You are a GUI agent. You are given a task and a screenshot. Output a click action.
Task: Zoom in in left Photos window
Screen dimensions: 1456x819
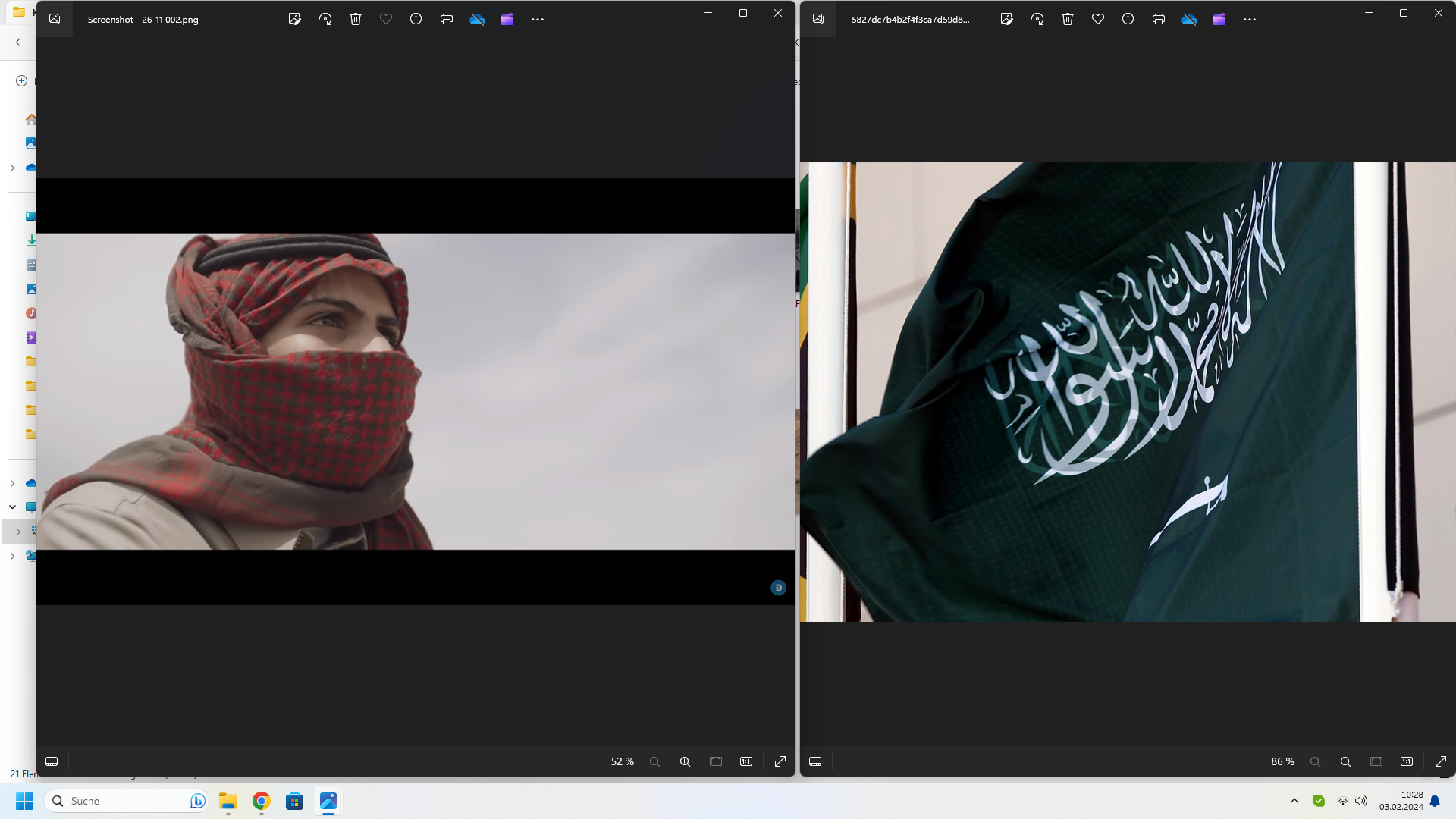click(686, 761)
